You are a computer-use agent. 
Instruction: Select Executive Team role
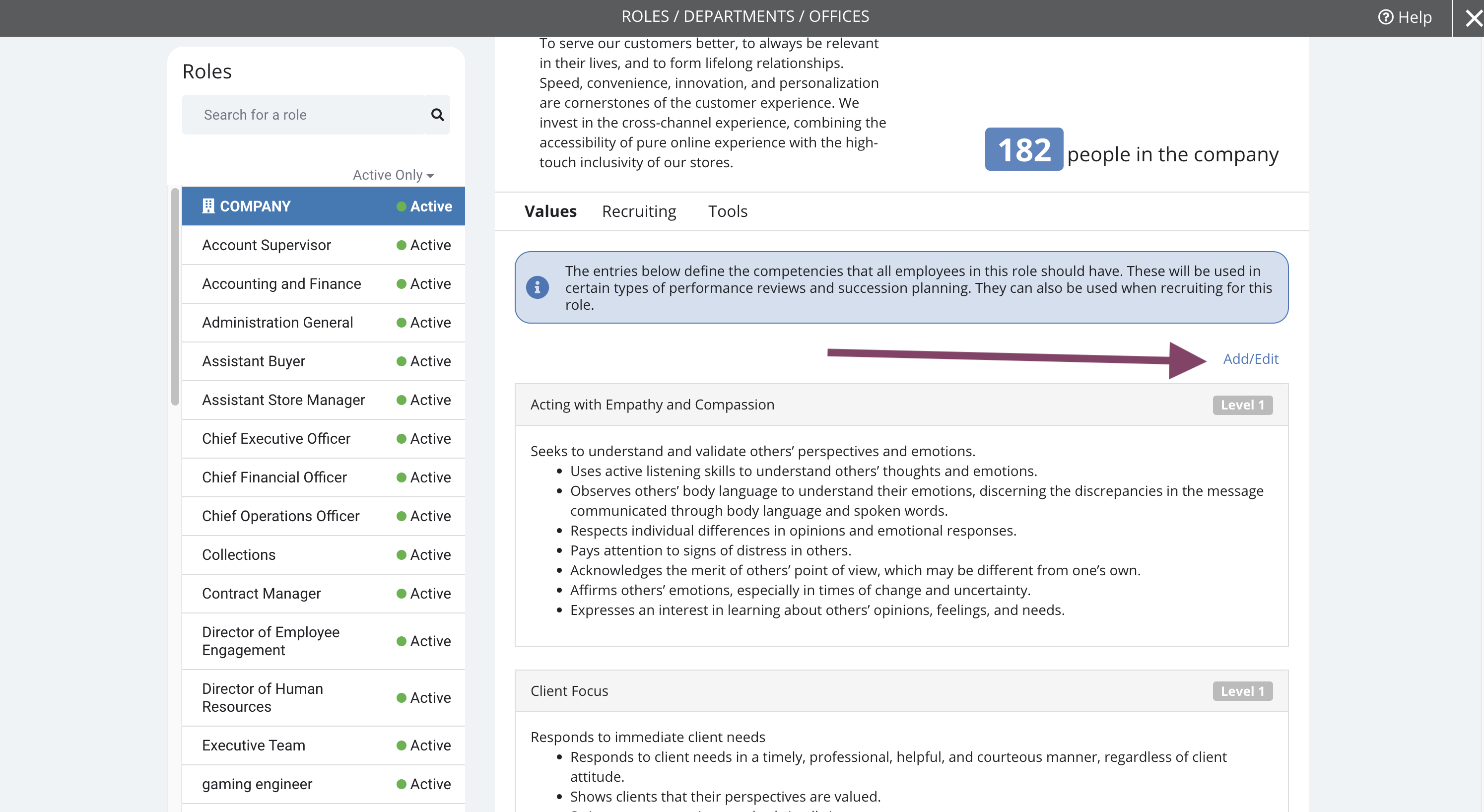[323, 745]
